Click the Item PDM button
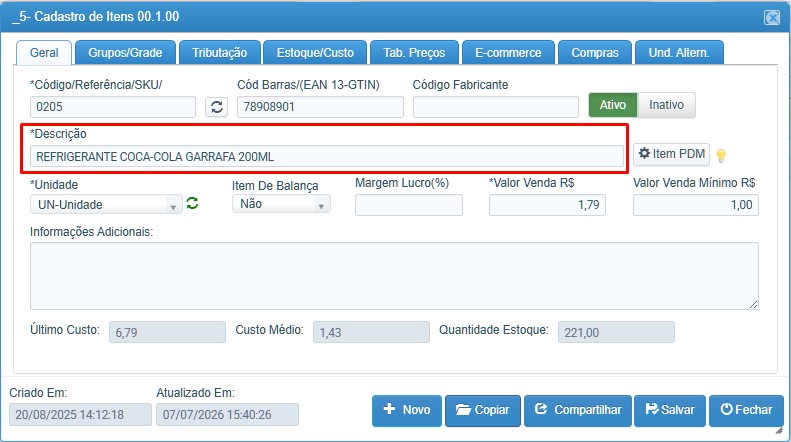Screen dimensions: 791x442 pyautogui.click(x=671, y=154)
